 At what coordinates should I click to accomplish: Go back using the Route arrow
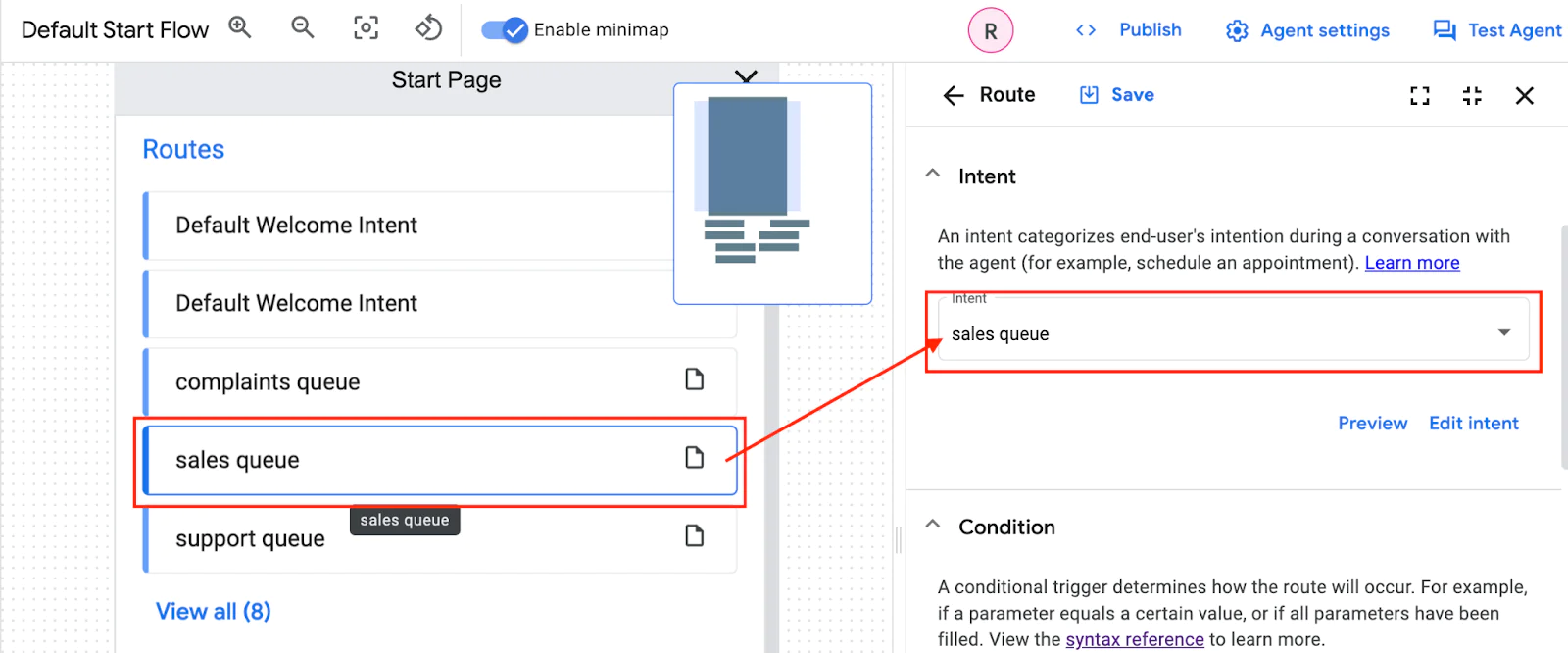pos(954,95)
